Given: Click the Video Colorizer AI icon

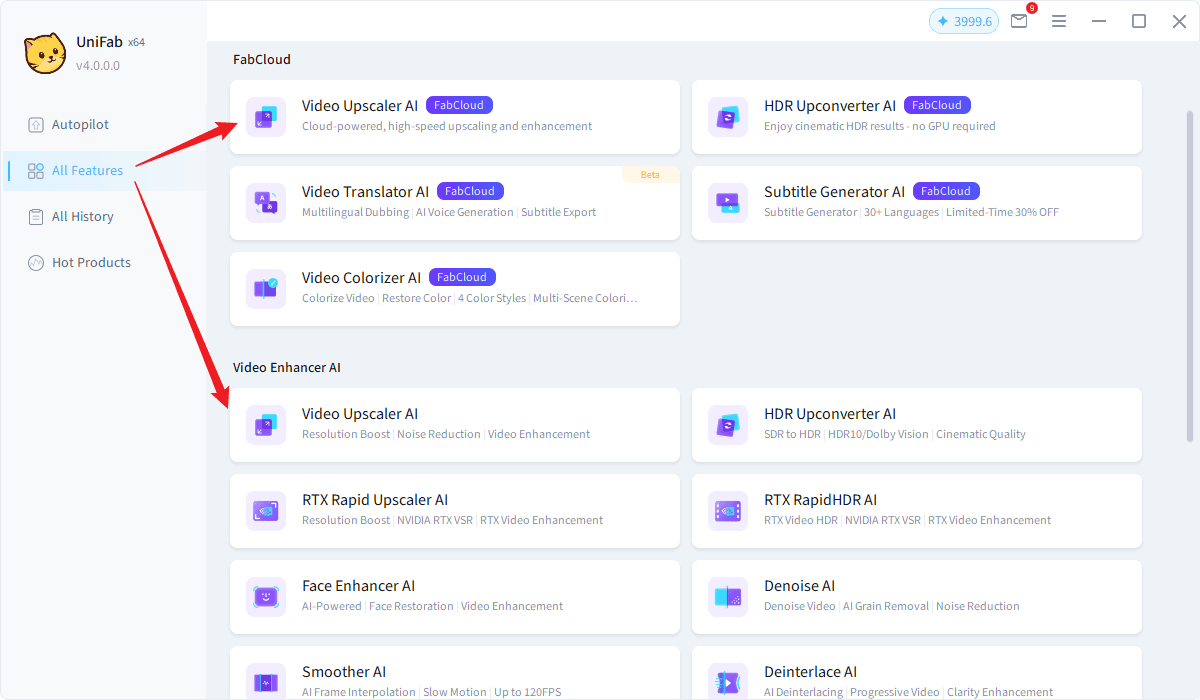Looking at the screenshot, I should [x=266, y=289].
